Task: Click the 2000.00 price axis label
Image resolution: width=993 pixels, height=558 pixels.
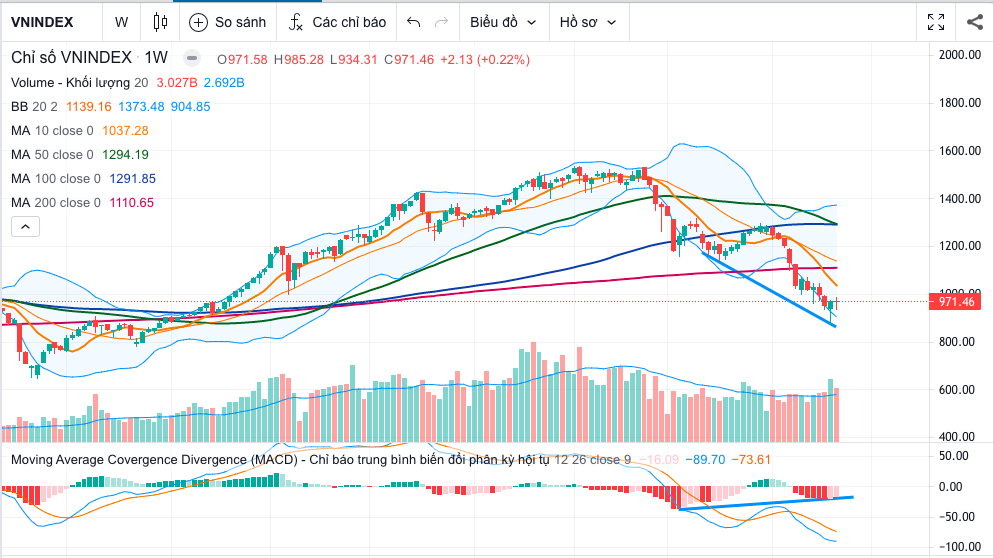Action: point(959,55)
